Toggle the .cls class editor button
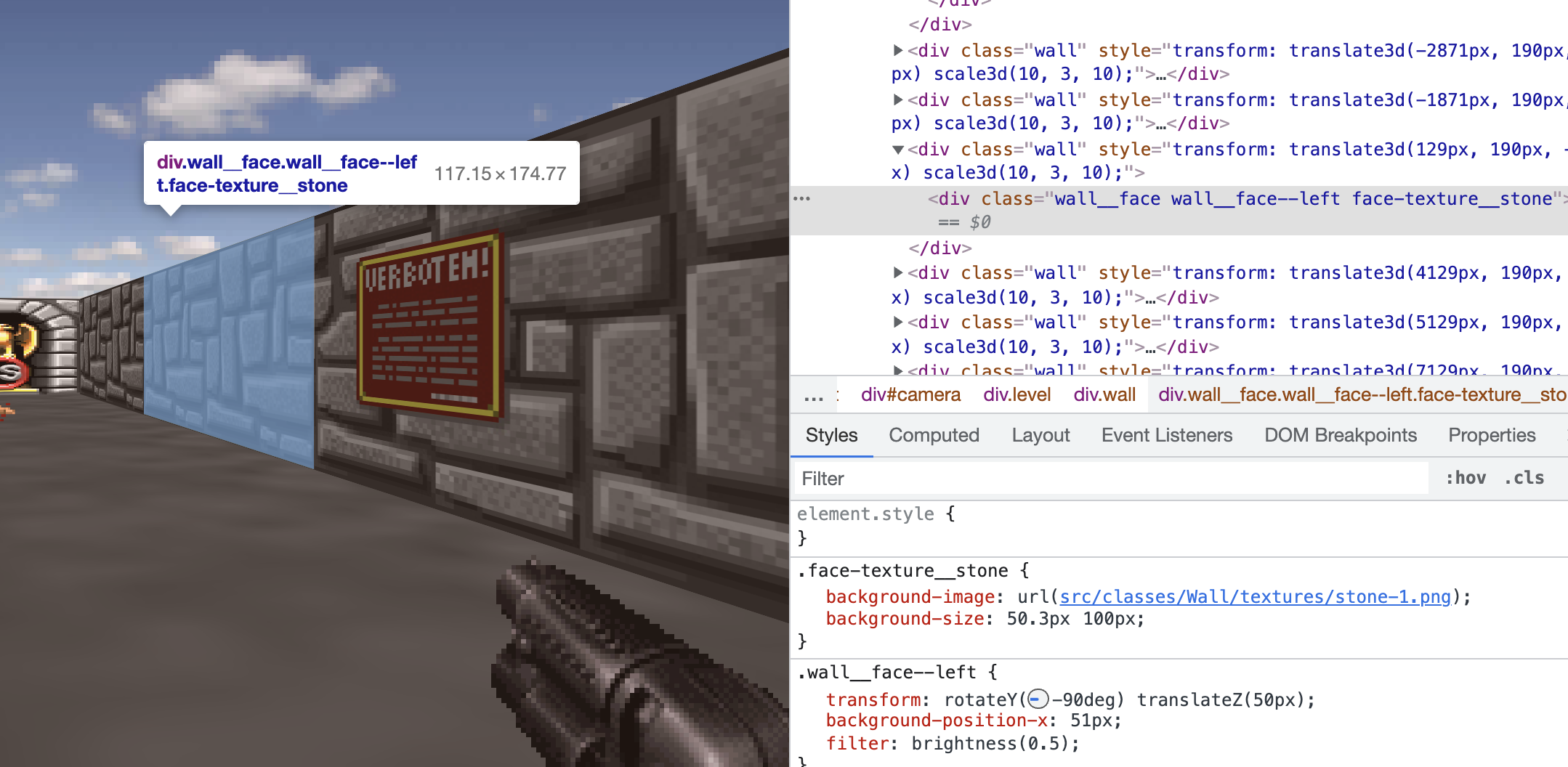Image resolution: width=1568 pixels, height=767 pixels. click(x=1524, y=478)
